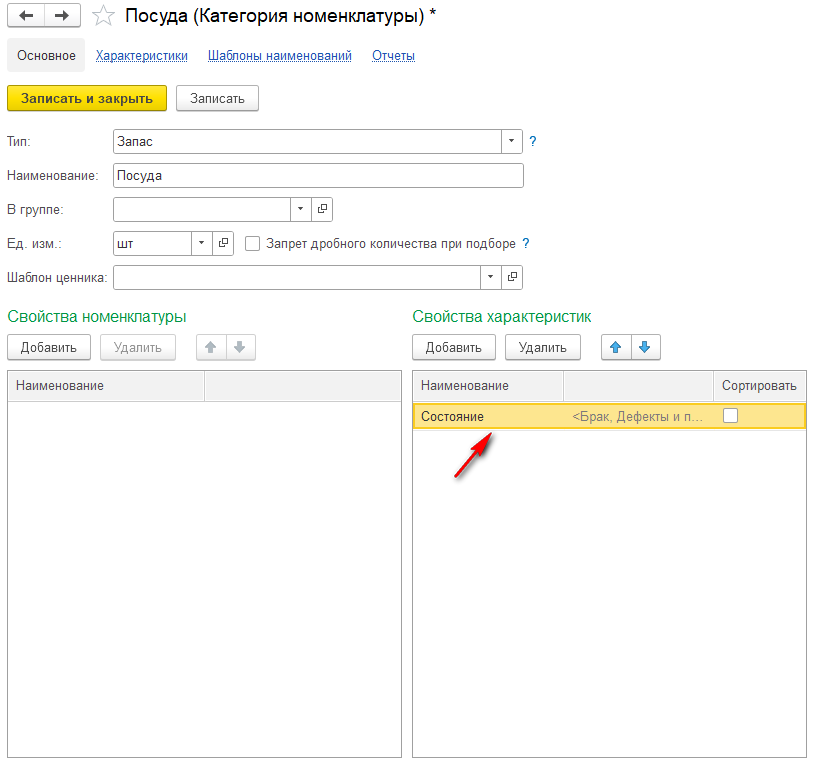Screen dimensions: 835x763
Task: Click Записать и закрыть button
Action: tap(87, 99)
